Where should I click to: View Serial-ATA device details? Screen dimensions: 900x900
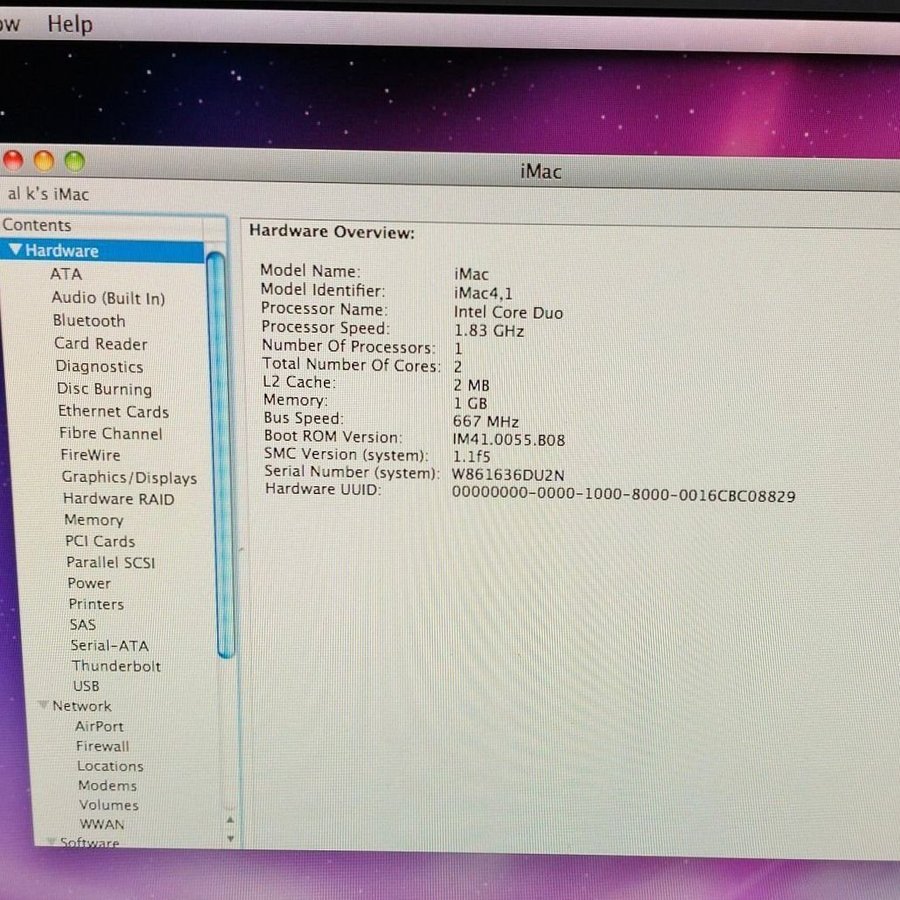point(109,646)
